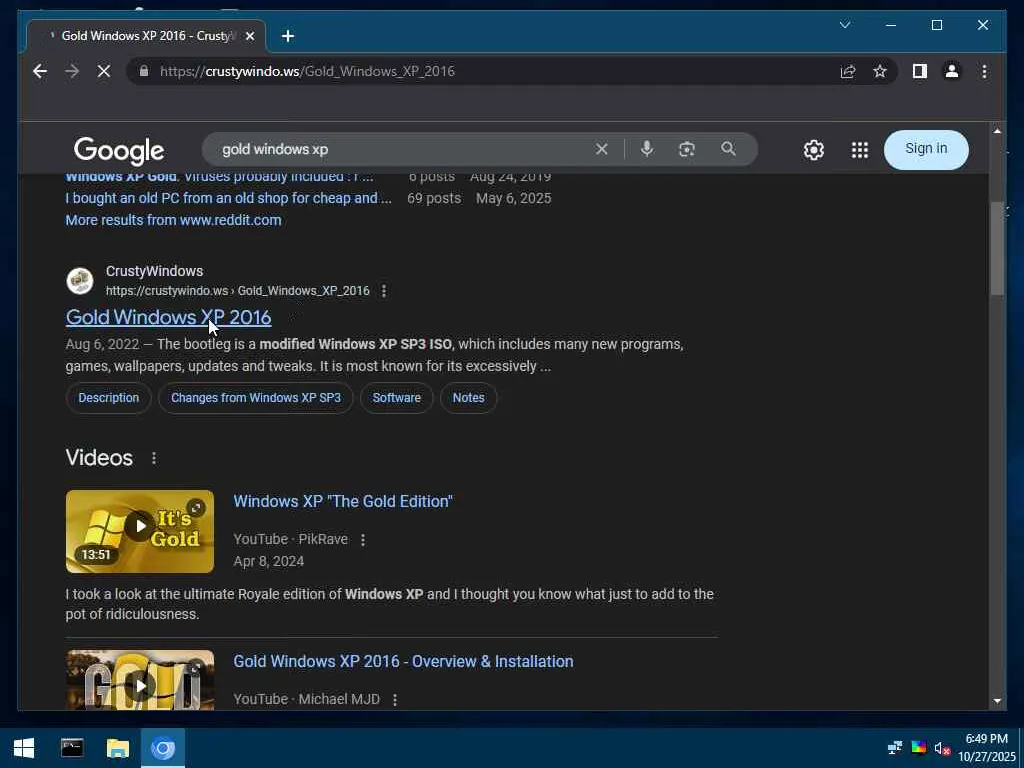This screenshot has width=1024, height=768.
Task: Select the Gold Windows XP 2016 tab
Action: tap(144, 36)
